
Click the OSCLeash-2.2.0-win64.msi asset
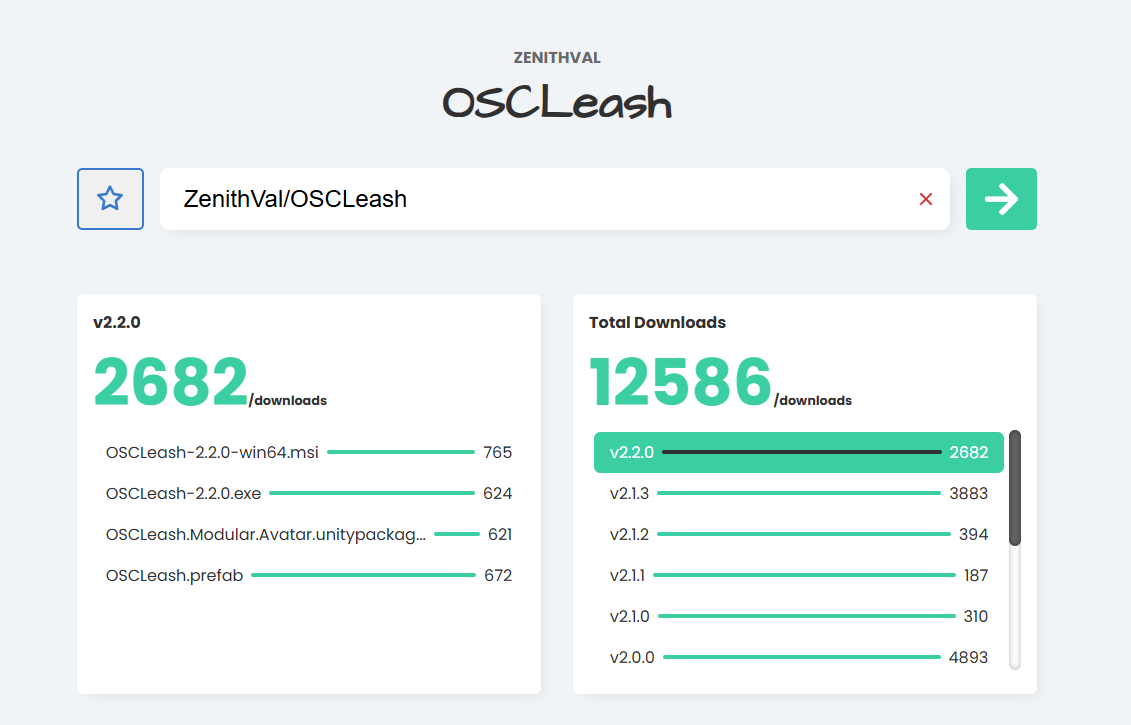308,452
